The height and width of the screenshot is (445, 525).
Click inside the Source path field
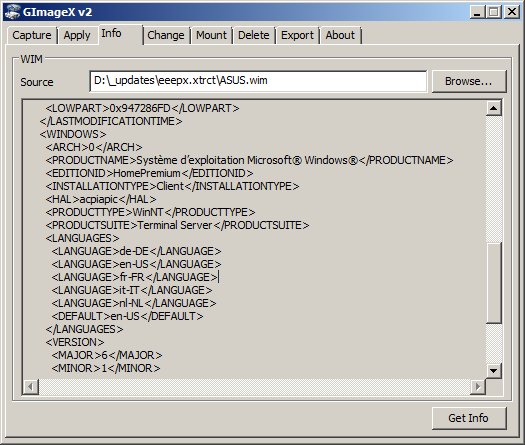point(258,81)
